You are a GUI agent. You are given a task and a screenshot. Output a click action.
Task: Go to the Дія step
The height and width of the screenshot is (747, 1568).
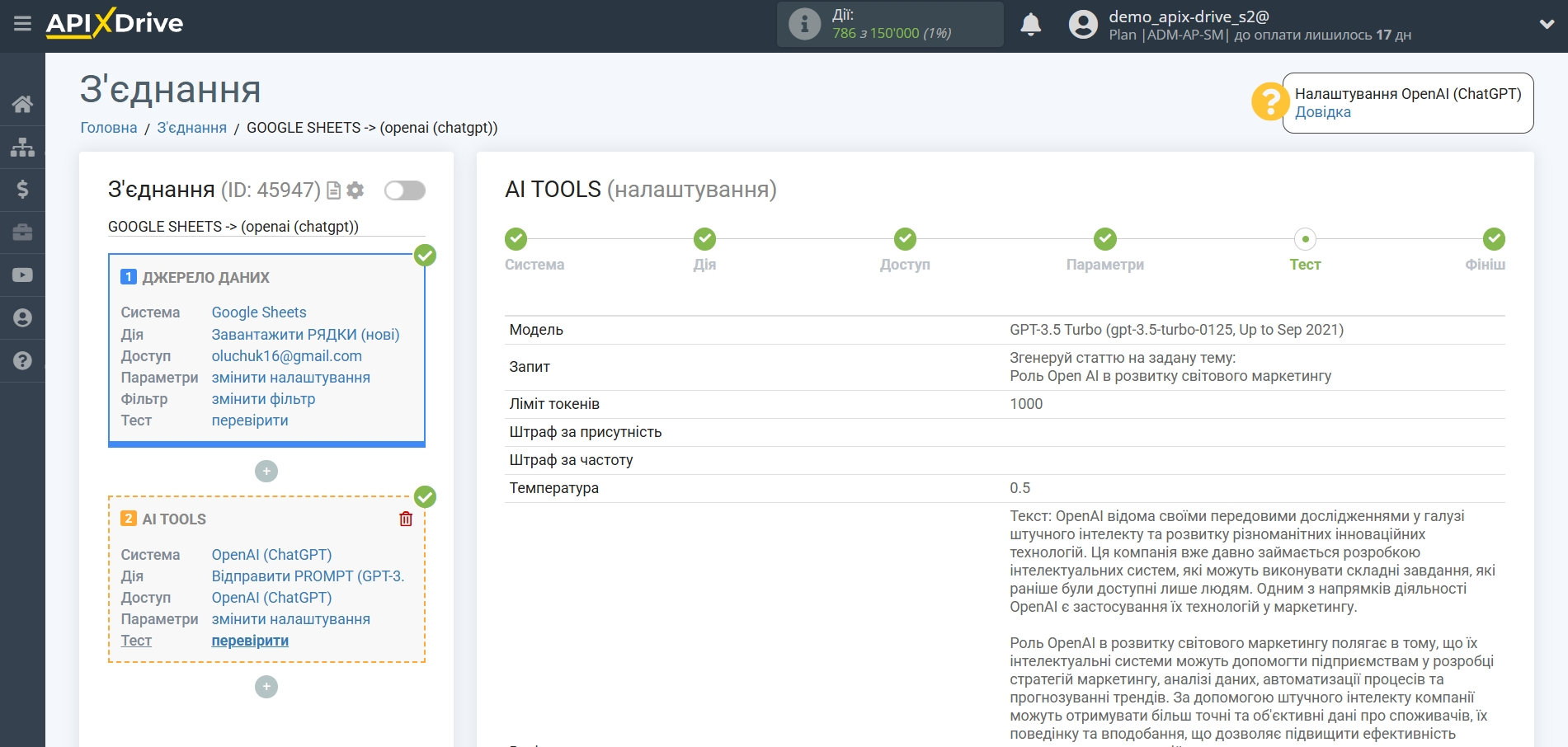704,239
